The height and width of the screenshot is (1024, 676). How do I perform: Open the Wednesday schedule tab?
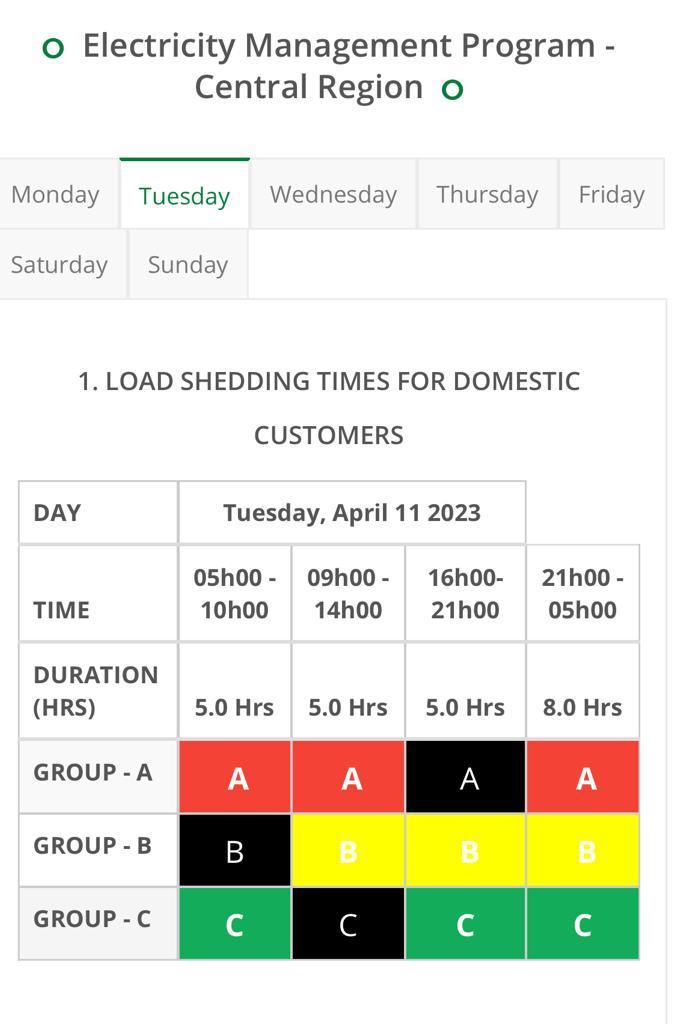(x=333, y=194)
